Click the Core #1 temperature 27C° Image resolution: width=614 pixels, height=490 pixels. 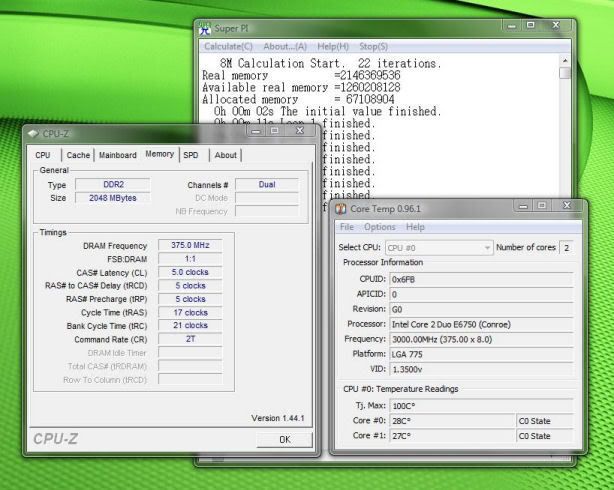[x=452, y=436]
